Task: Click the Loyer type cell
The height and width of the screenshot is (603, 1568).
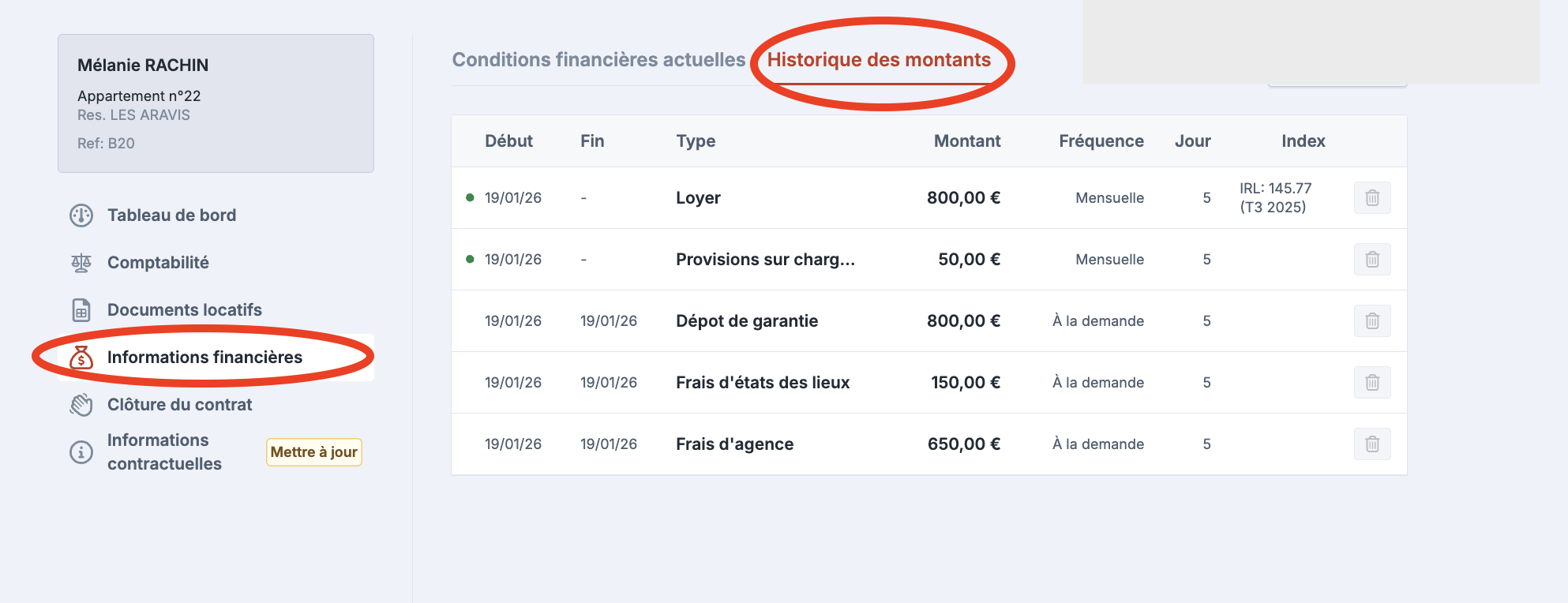Action: pos(698,198)
